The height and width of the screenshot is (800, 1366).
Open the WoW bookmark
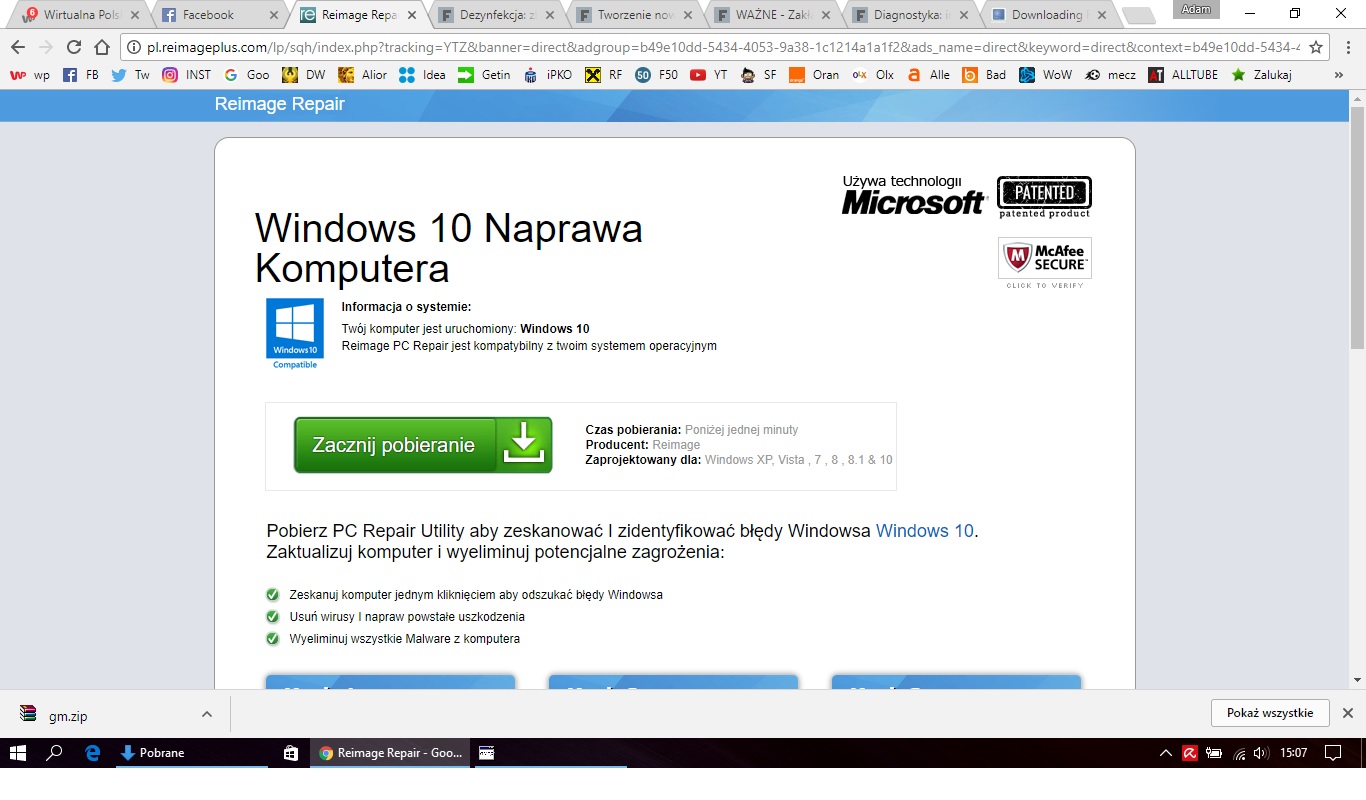click(x=1046, y=75)
